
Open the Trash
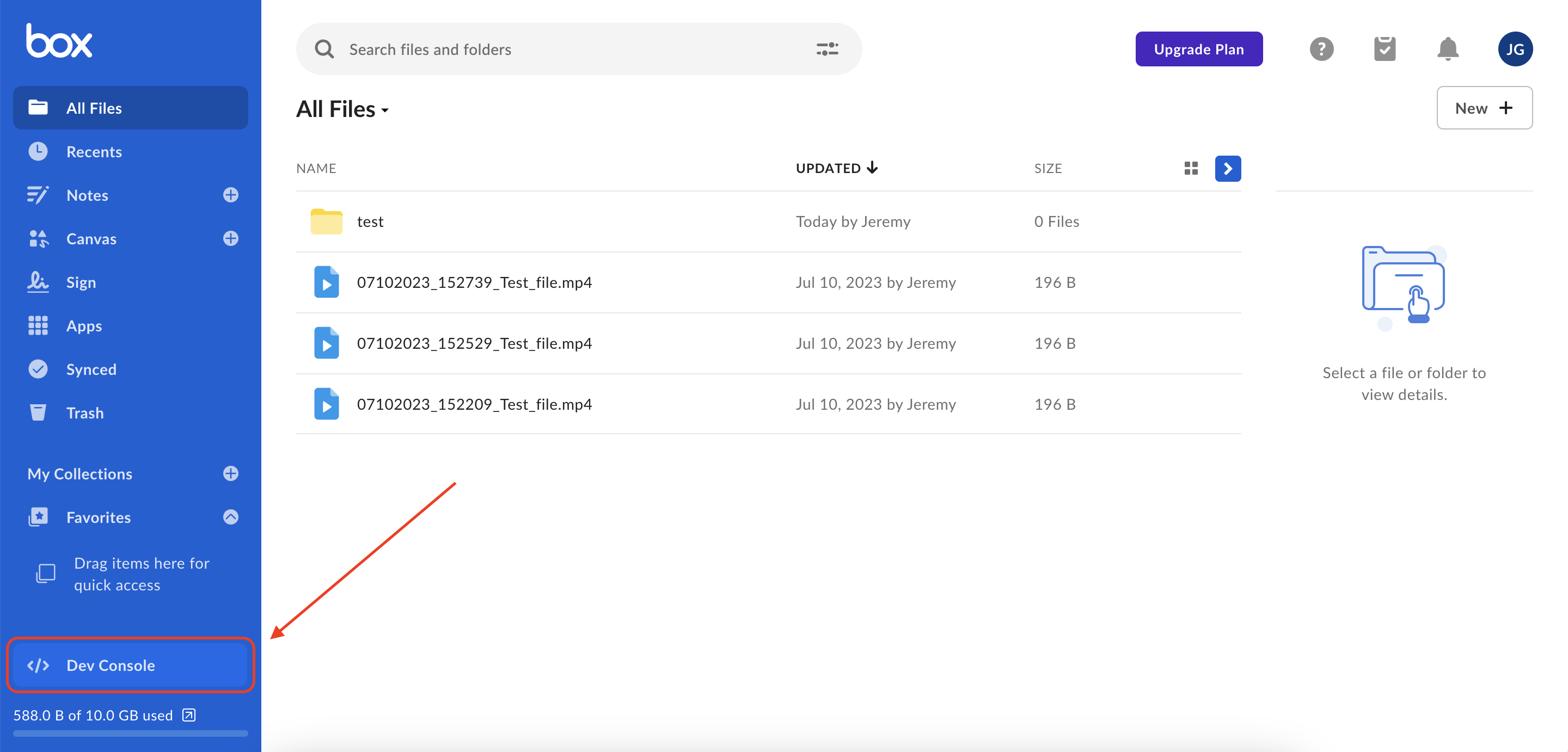84,412
